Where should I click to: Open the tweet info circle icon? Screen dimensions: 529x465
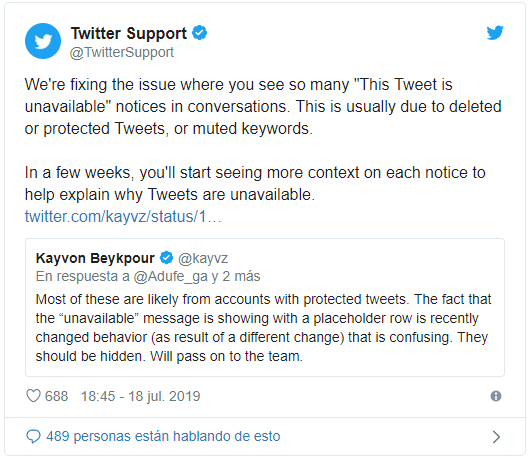[496, 396]
